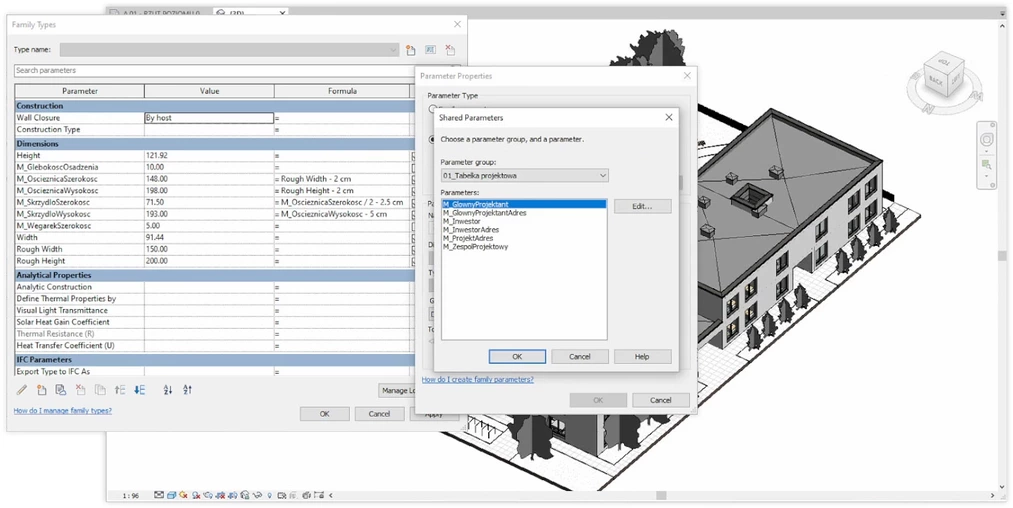Click the Edit... button beside parameters list
1013x508 pixels.
(642, 206)
